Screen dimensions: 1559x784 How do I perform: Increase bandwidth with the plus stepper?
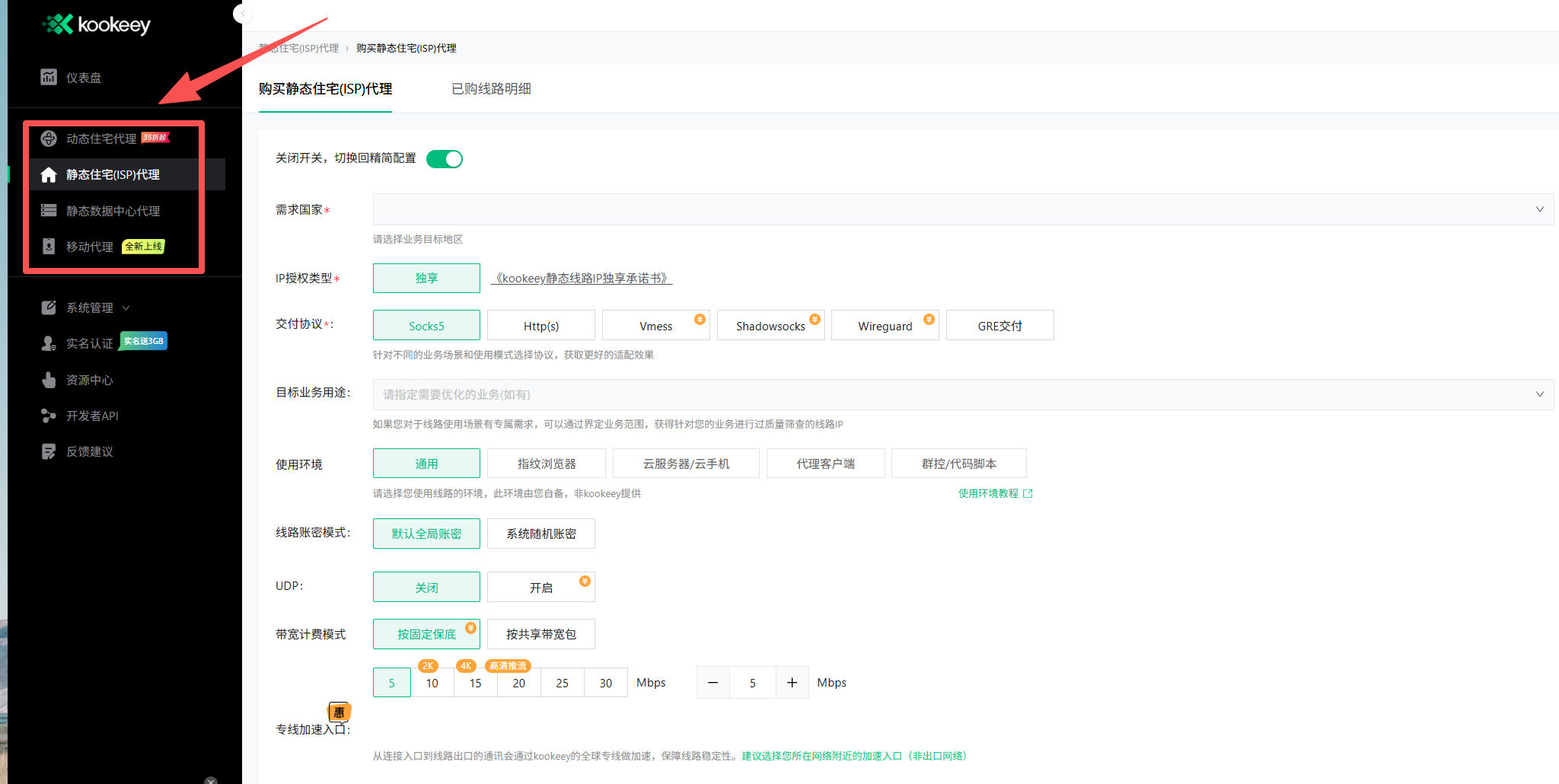(792, 682)
